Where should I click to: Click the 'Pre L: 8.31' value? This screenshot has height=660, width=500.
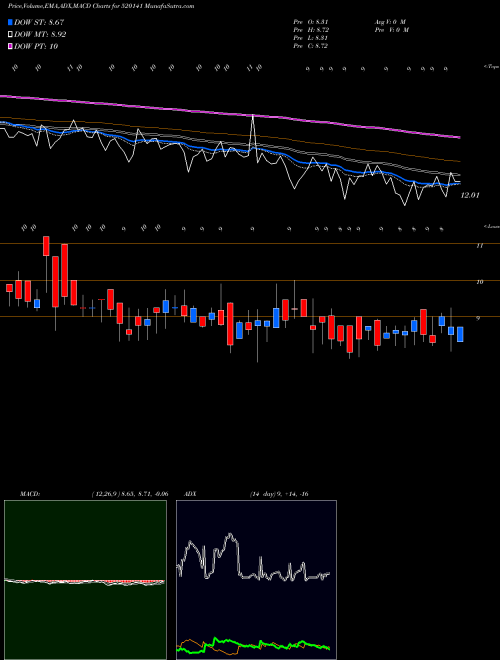coord(311,38)
